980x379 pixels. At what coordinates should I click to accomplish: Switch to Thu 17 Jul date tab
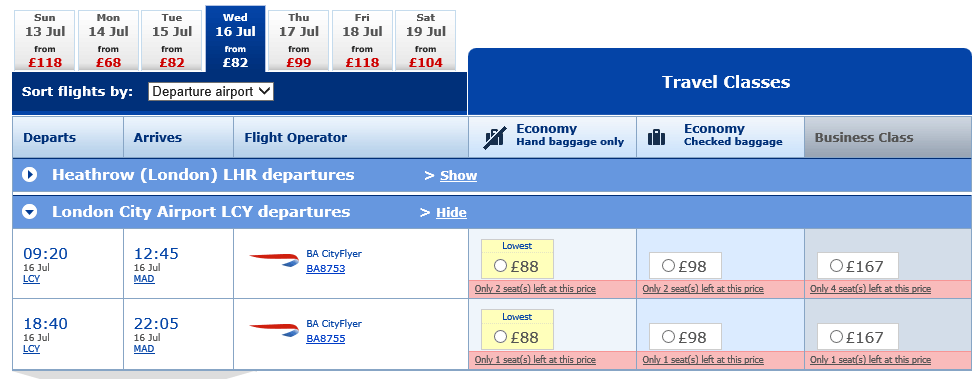299,41
